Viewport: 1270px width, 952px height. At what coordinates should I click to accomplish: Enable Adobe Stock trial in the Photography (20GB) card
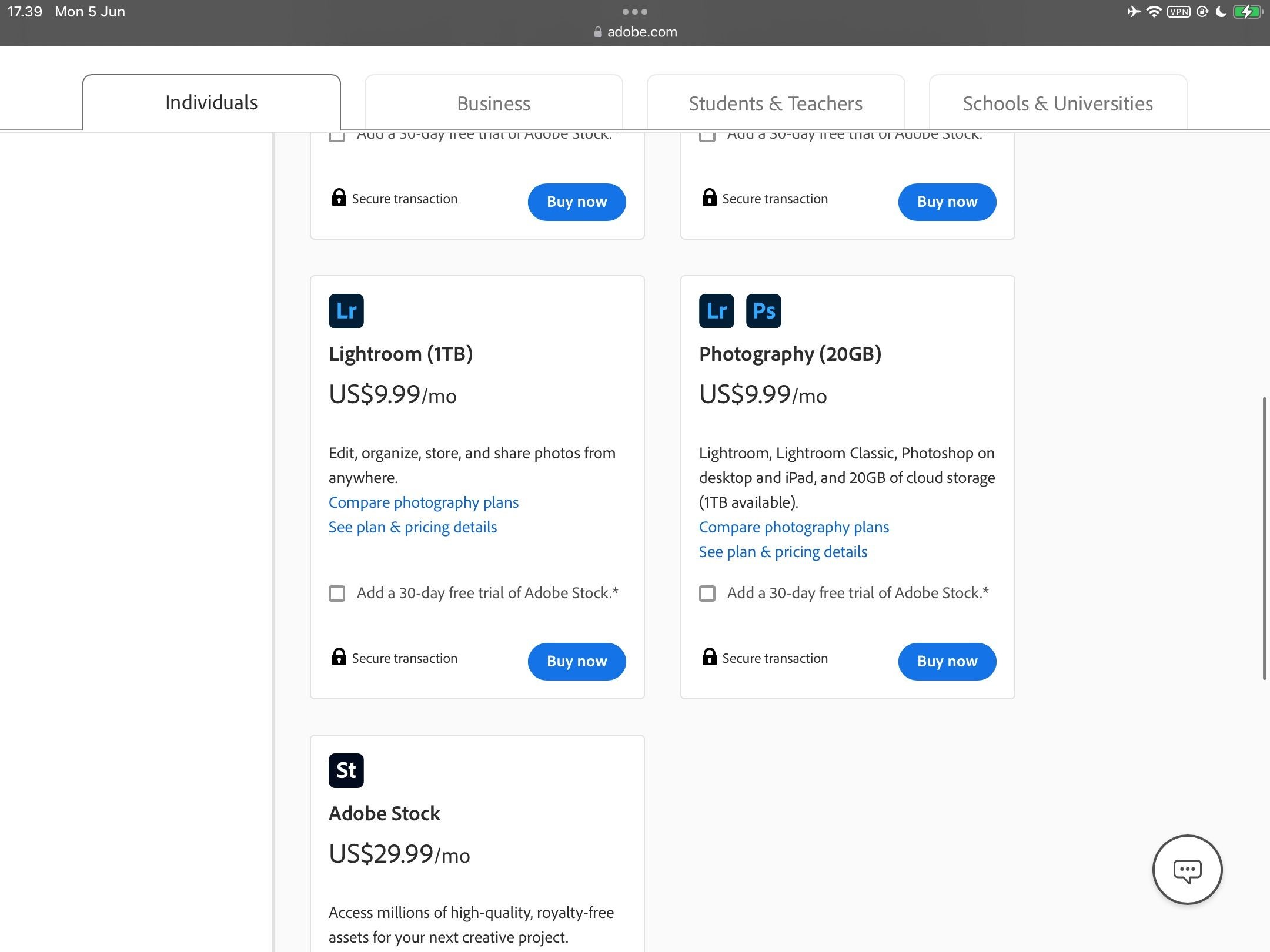(x=707, y=594)
